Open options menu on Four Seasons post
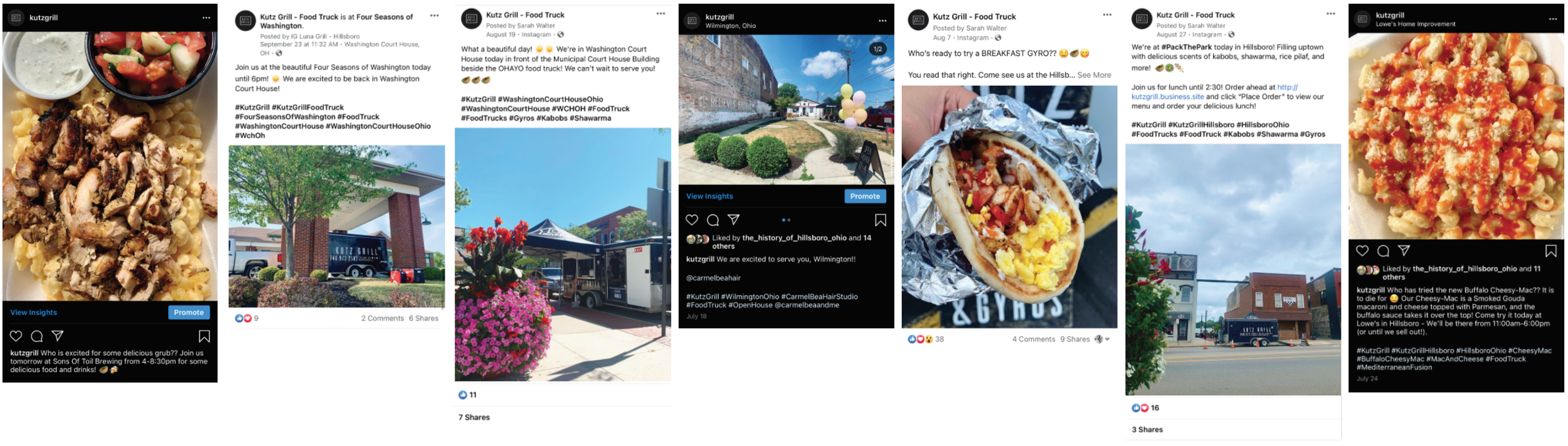 point(435,16)
